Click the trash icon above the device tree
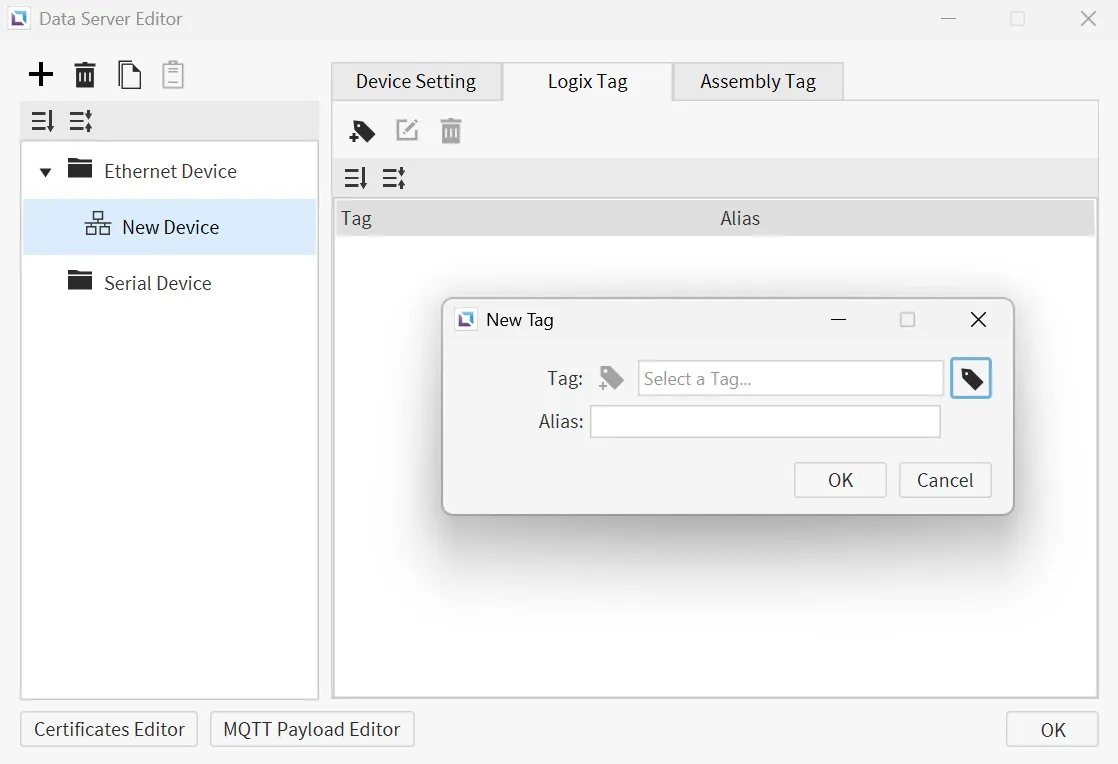The height and width of the screenshot is (764, 1118). coord(85,75)
